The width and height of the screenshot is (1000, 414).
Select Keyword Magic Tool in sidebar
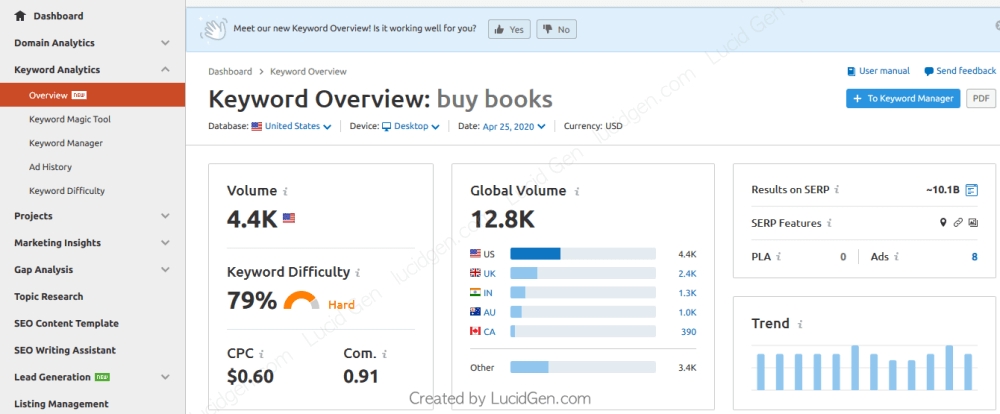click(x=70, y=119)
